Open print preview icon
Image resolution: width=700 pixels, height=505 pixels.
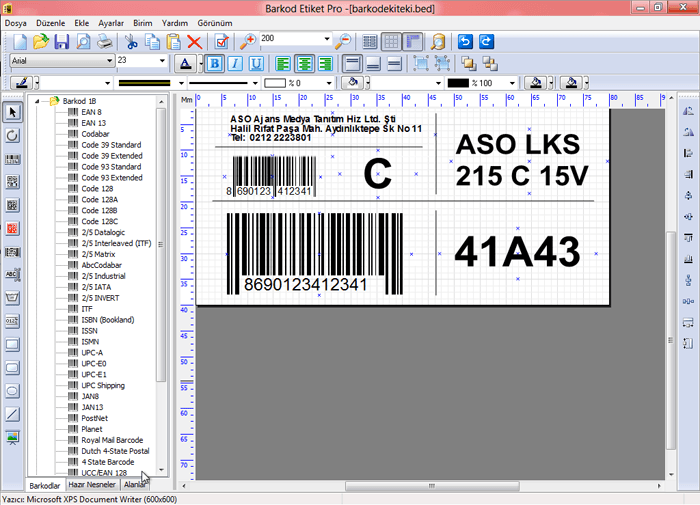click(x=83, y=42)
